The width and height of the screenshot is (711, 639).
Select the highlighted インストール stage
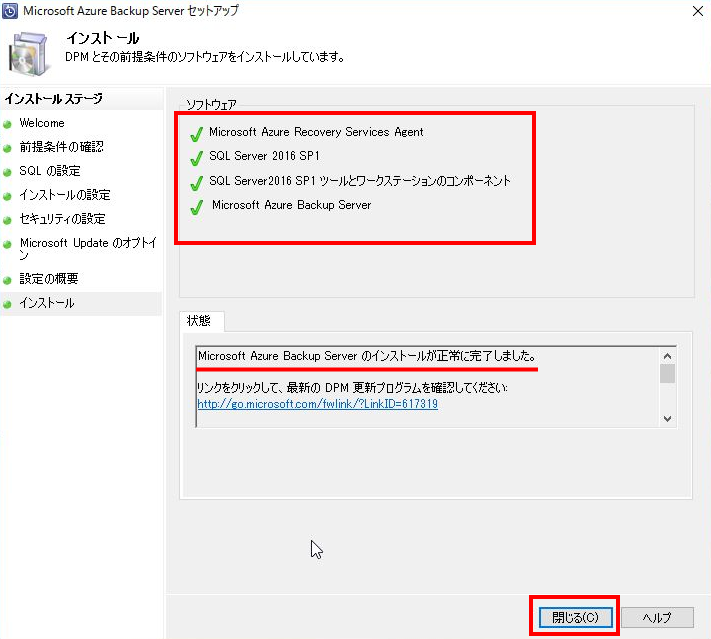[47, 303]
